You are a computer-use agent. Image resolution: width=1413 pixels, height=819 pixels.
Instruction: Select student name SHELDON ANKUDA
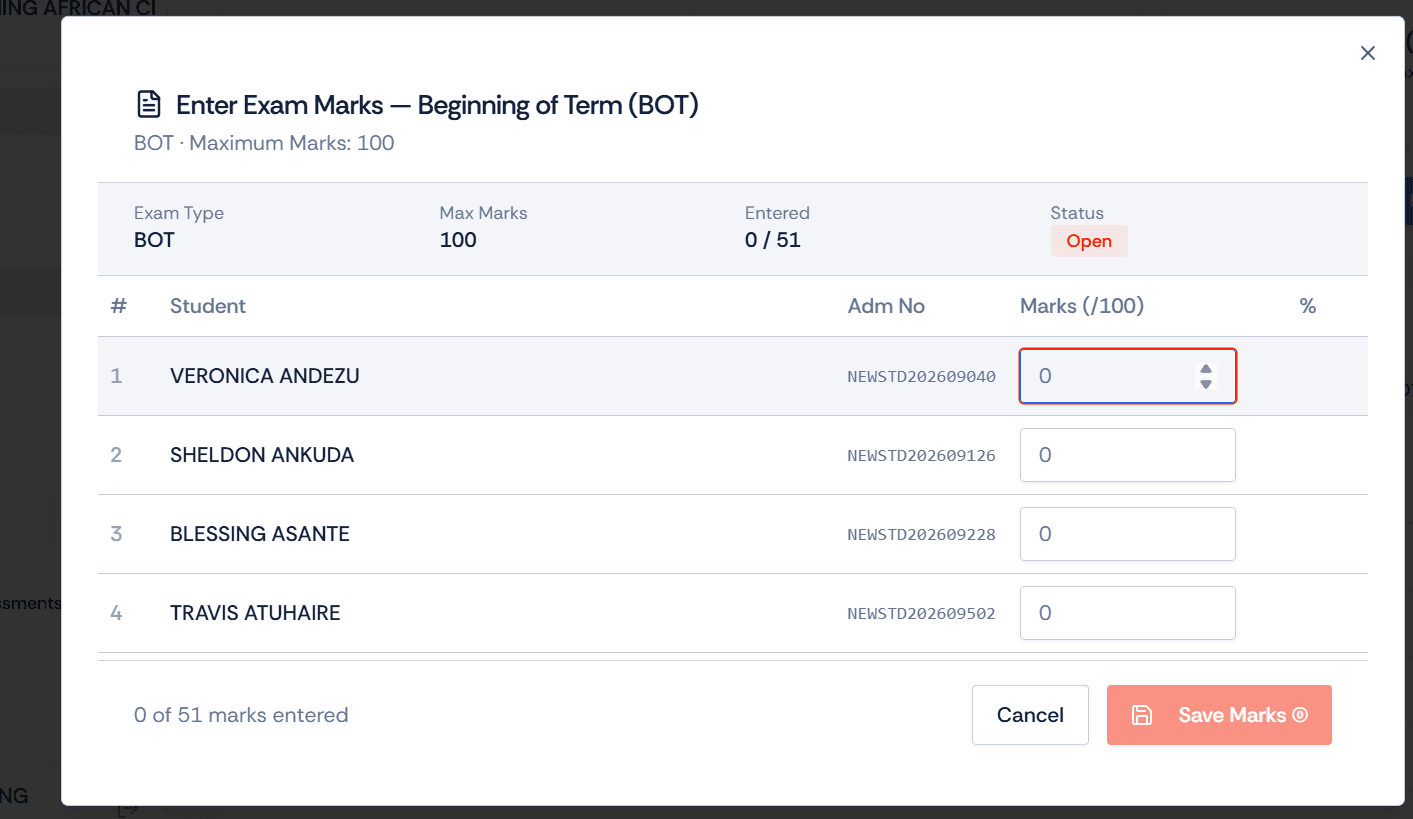[262, 455]
